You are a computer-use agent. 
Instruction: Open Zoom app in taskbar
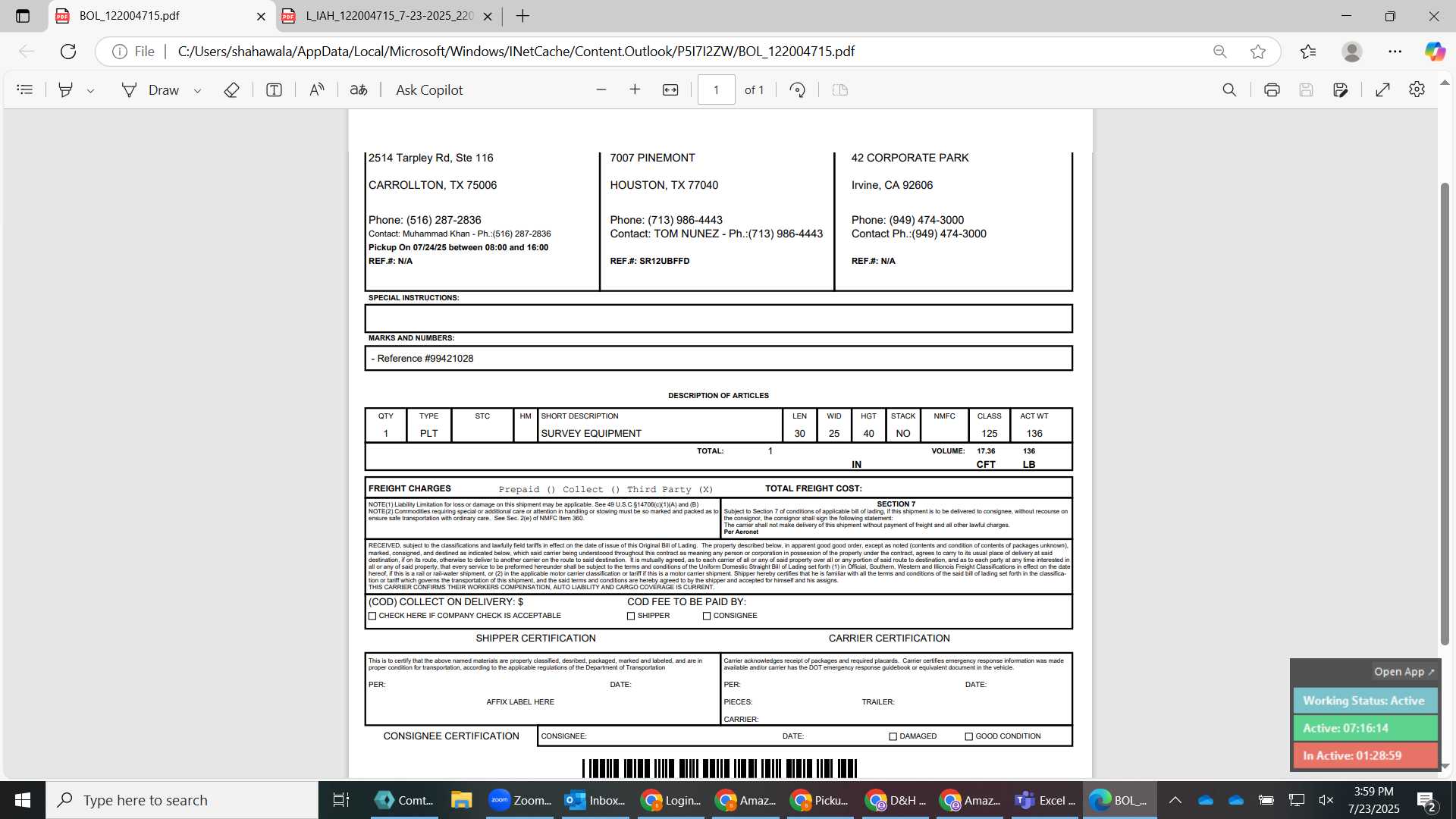tap(520, 800)
